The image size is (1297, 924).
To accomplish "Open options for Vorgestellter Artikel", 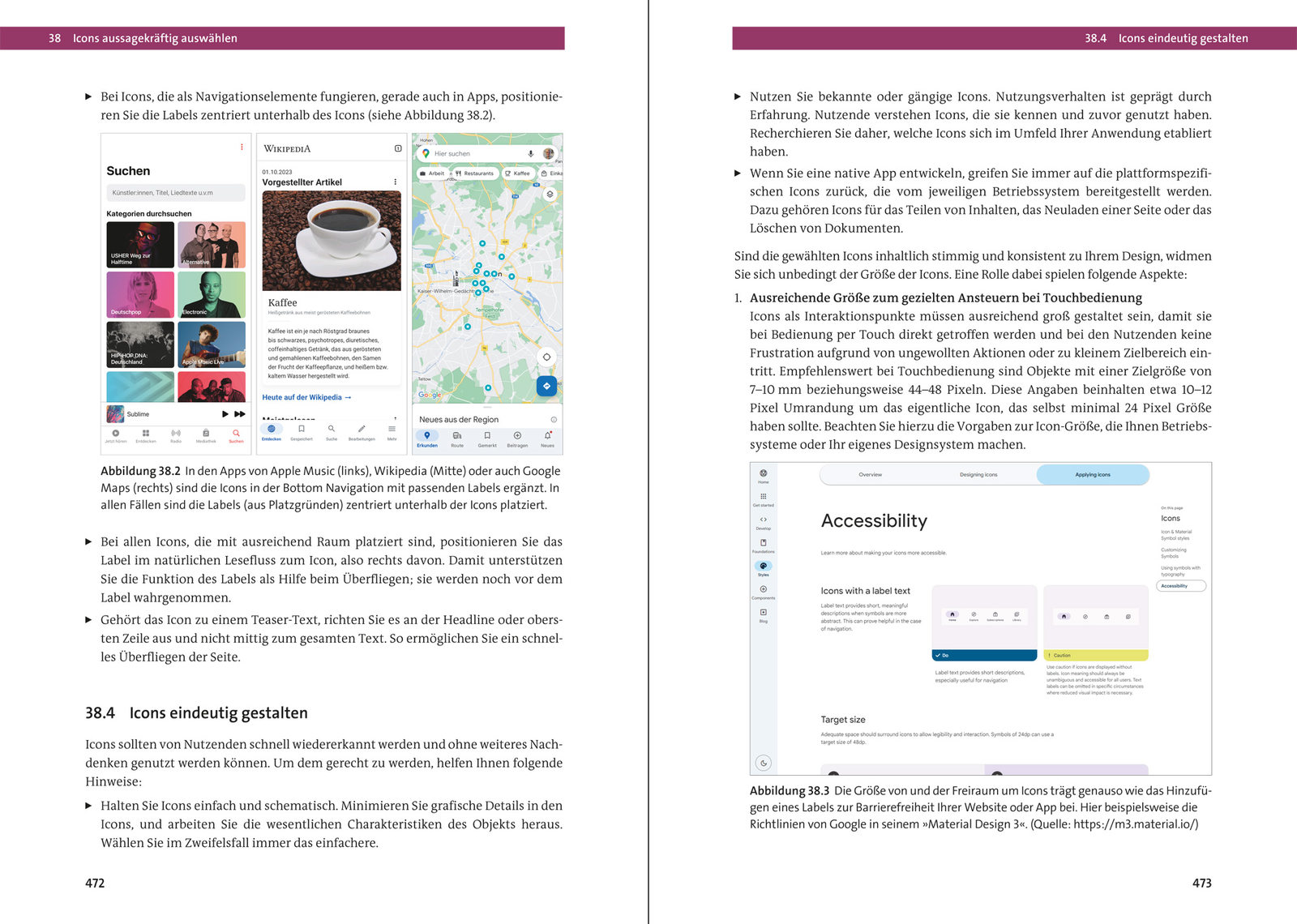I will click(x=396, y=182).
